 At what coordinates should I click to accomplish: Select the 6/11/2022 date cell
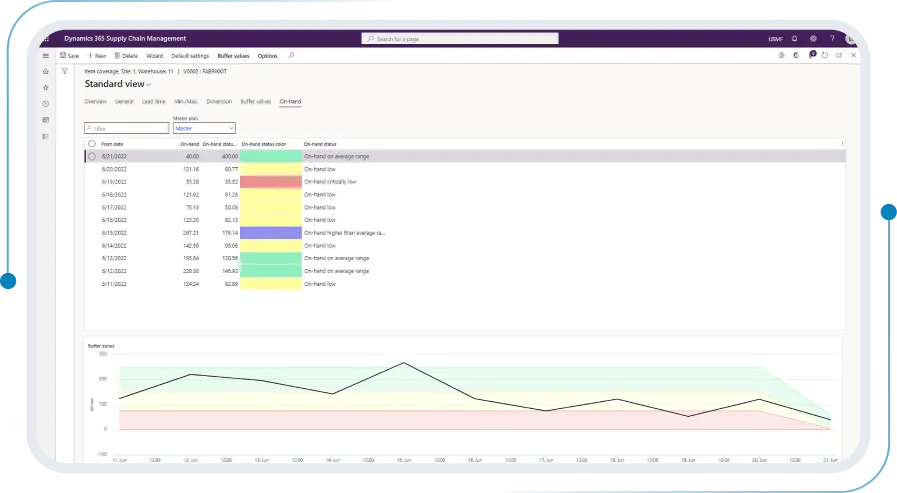pos(114,284)
